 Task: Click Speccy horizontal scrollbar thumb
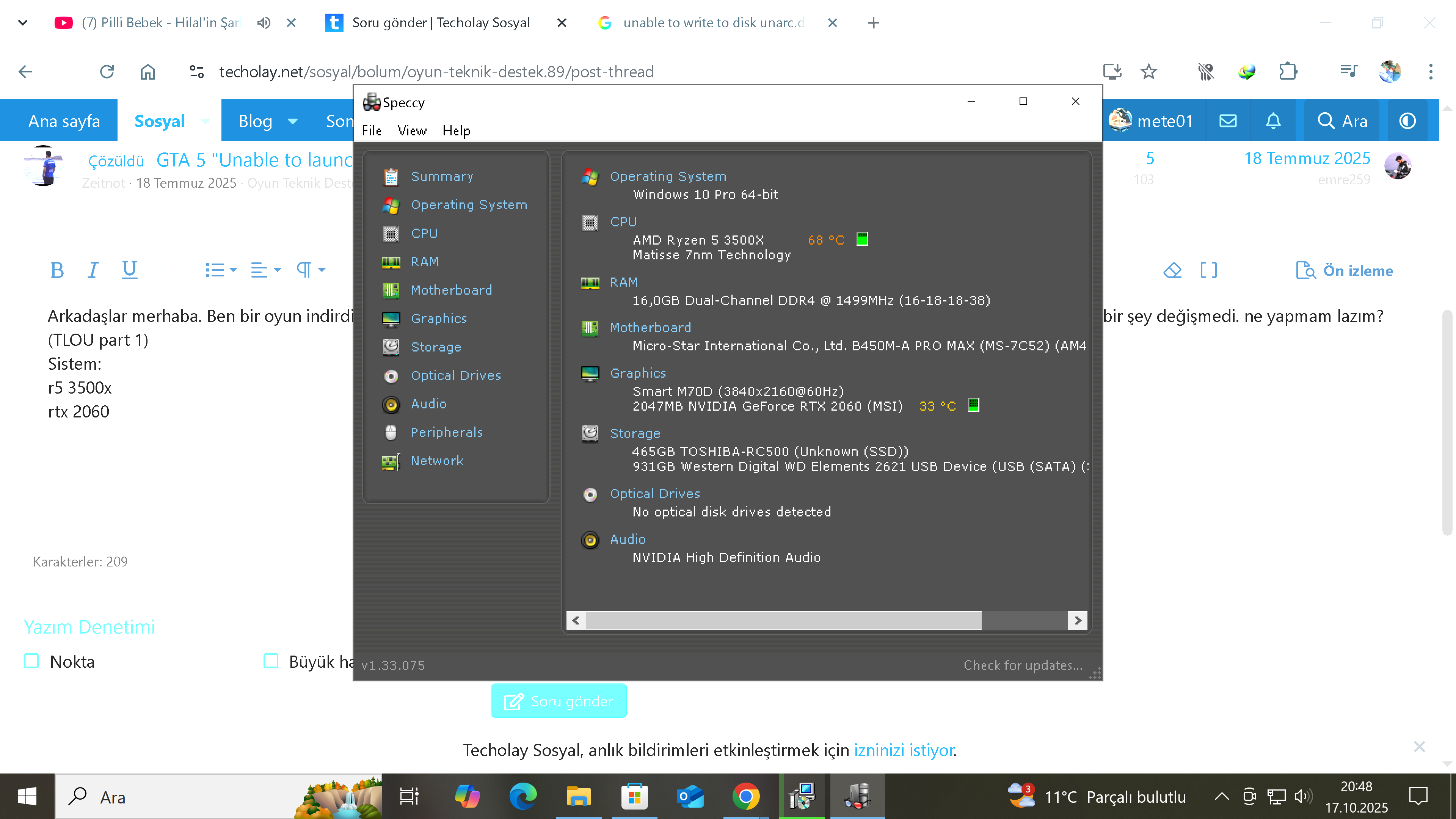tap(783, 621)
